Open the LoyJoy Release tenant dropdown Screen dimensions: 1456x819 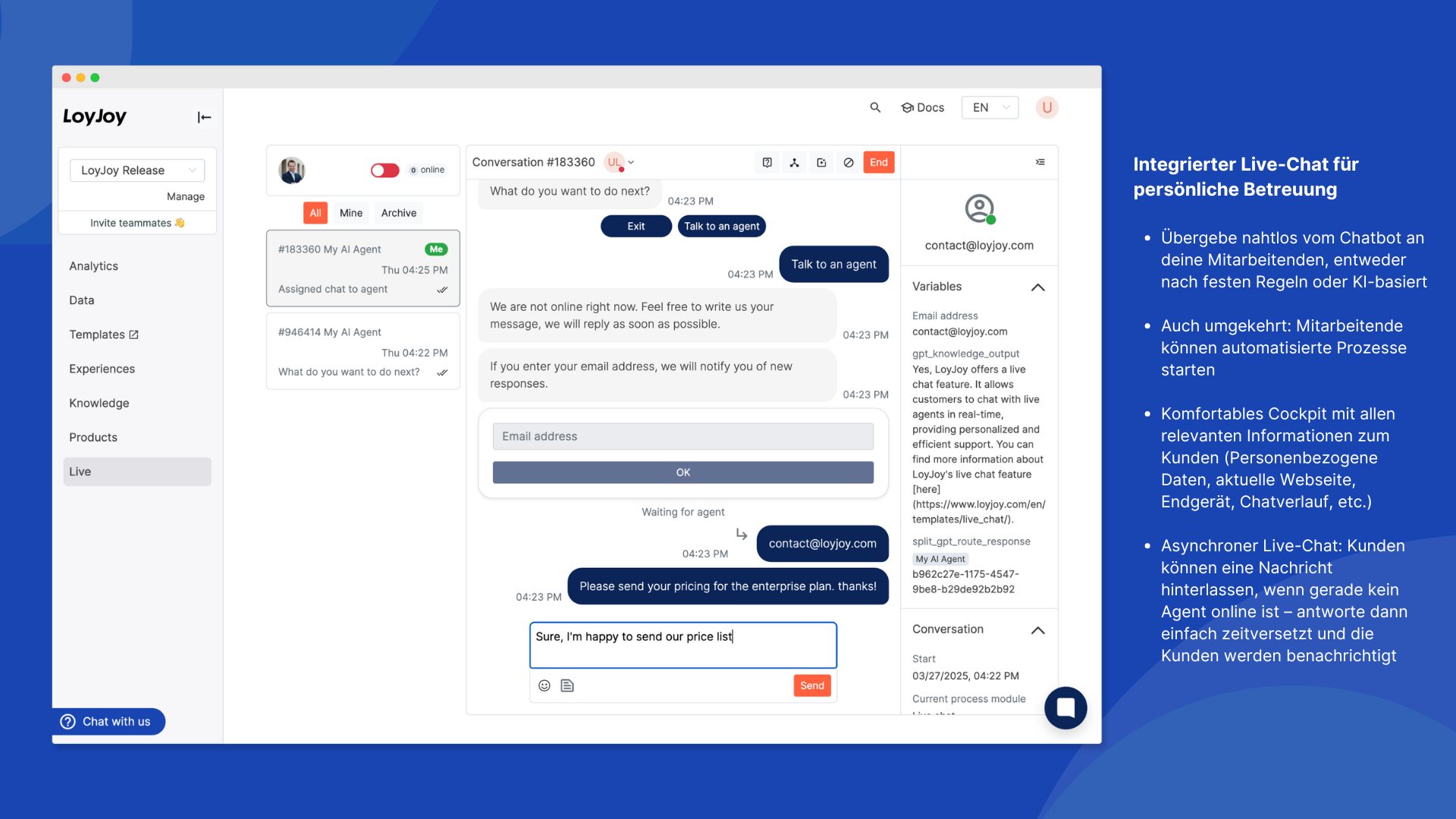coord(137,170)
